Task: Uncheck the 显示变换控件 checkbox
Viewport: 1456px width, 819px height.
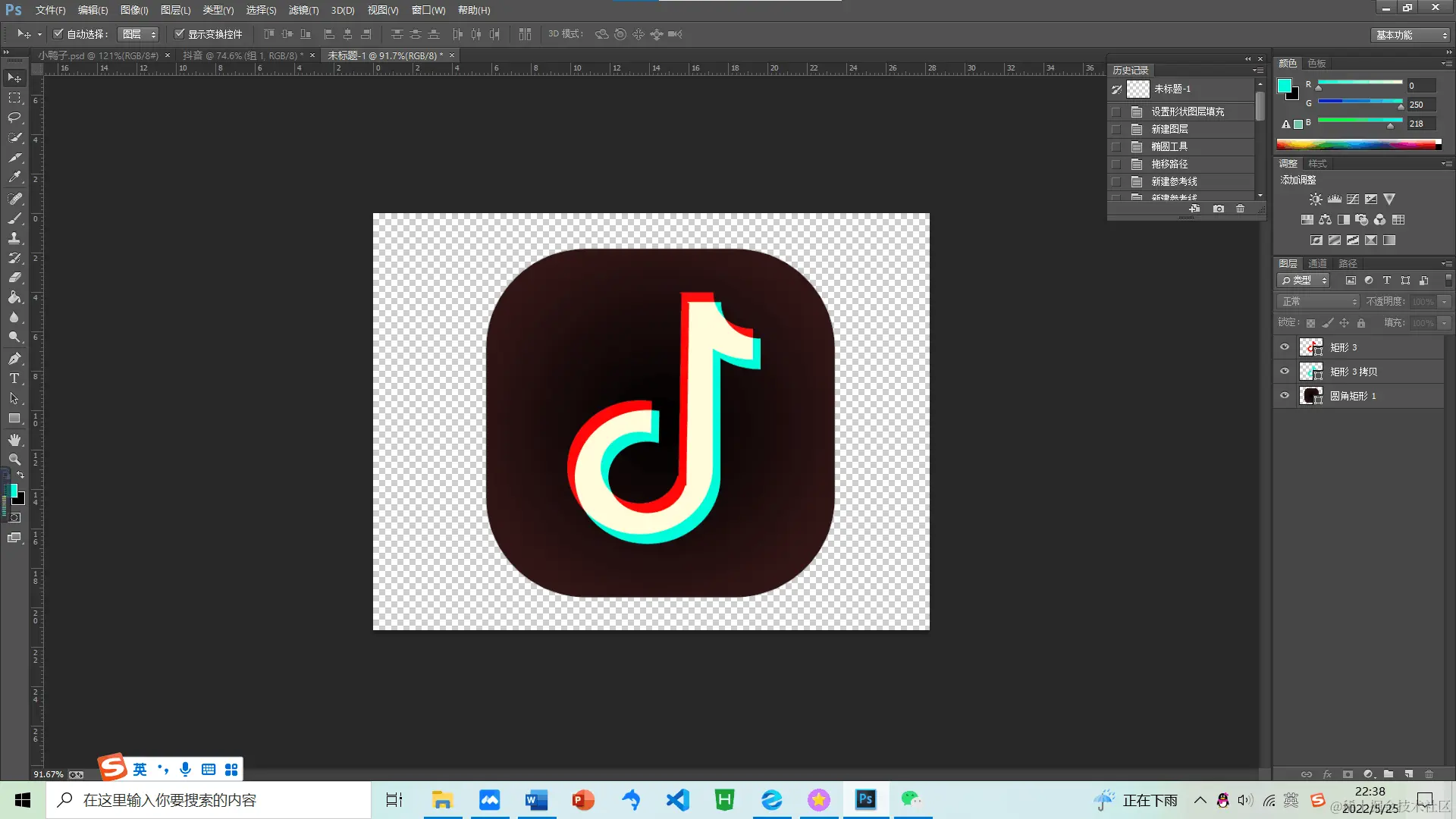Action: tap(180, 34)
